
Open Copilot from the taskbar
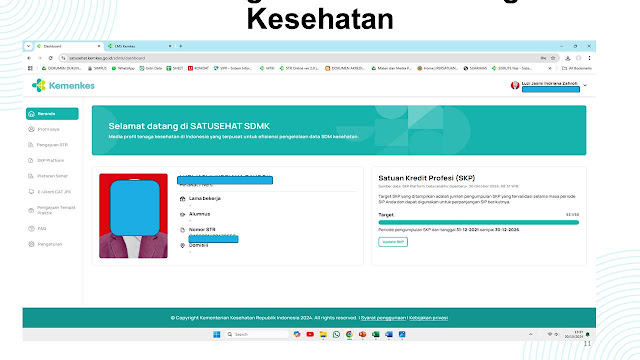click(297, 334)
